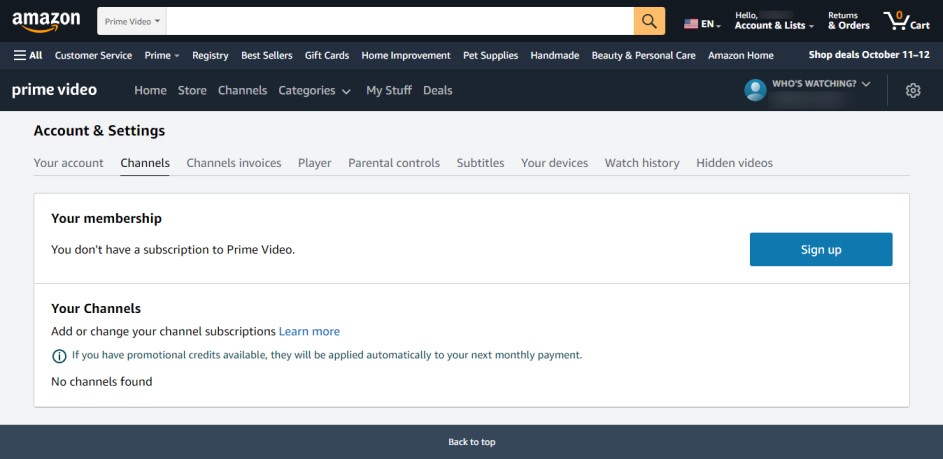Click the profile avatar icon
This screenshot has height=459, width=943.
pyautogui.click(x=755, y=90)
